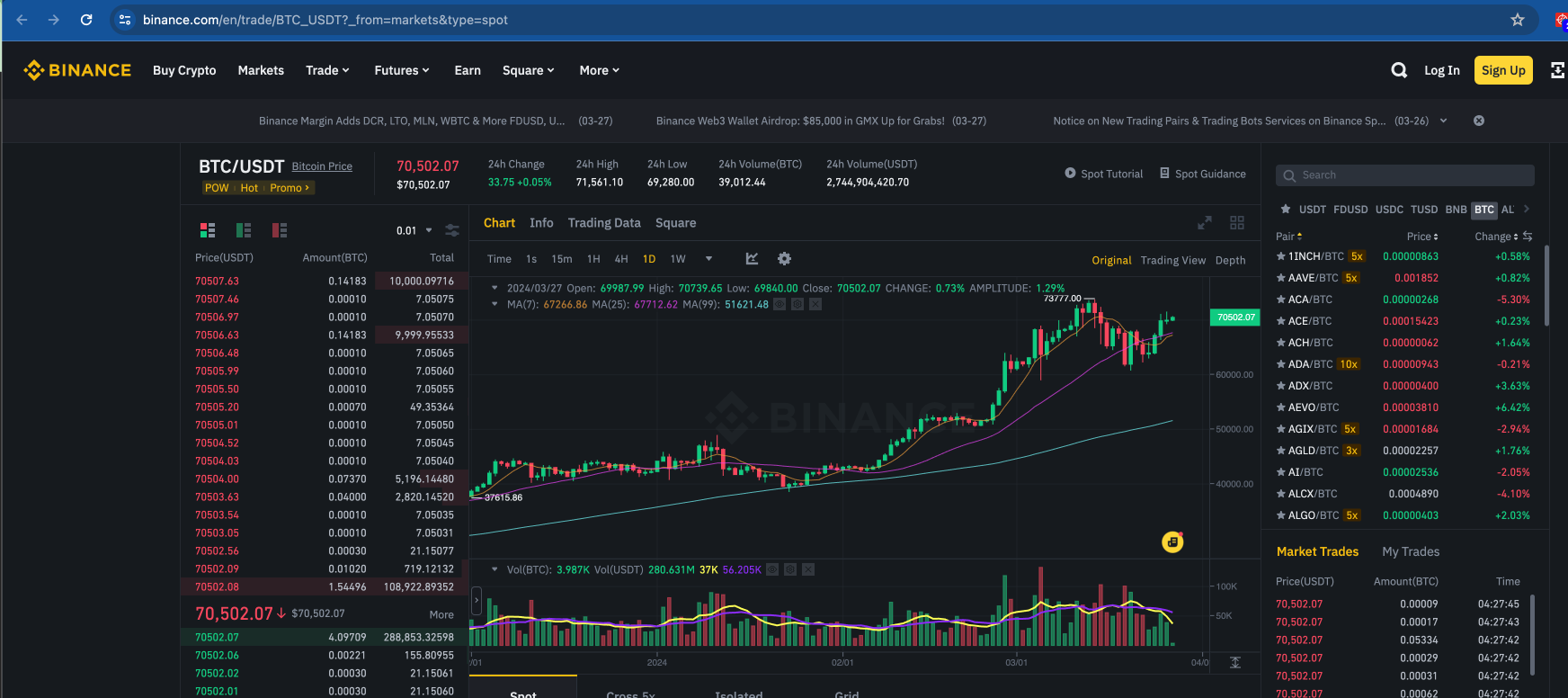Click the yellow chat bubble icon
This screenshot has height=698, width=1568.
(1172, 541)
